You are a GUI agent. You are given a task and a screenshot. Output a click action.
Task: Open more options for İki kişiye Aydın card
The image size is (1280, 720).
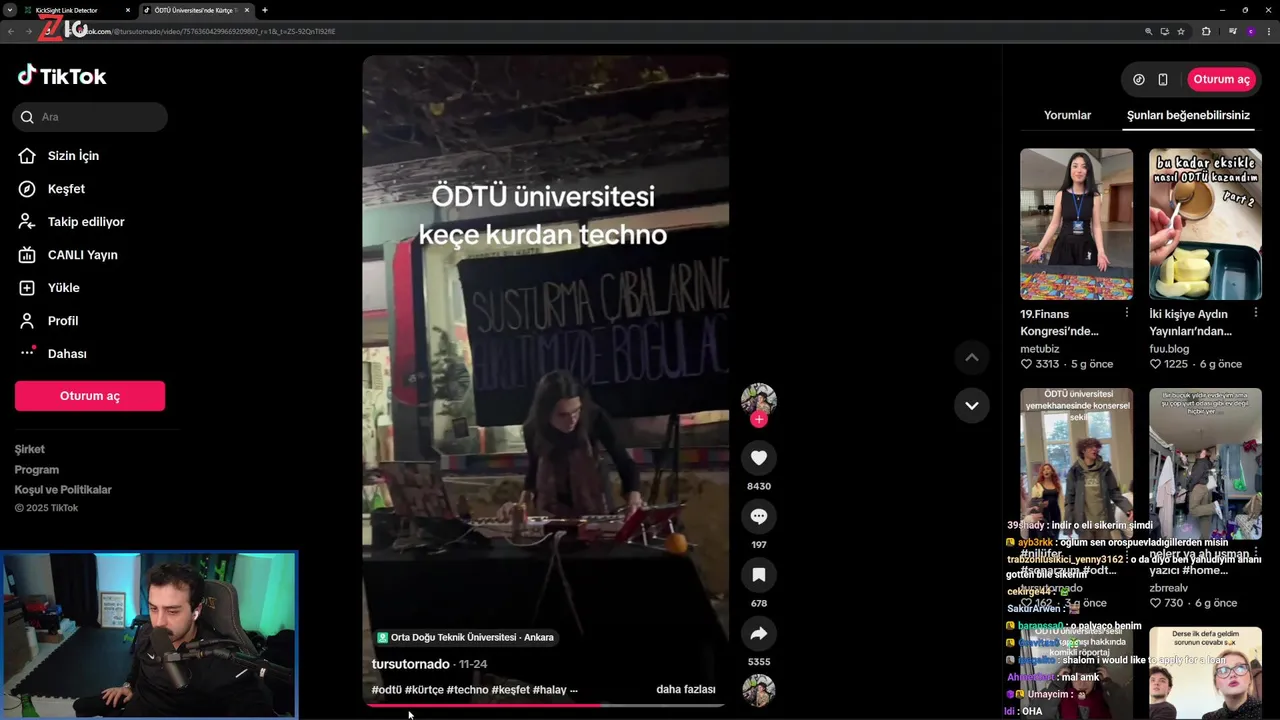click(1255, 313)
